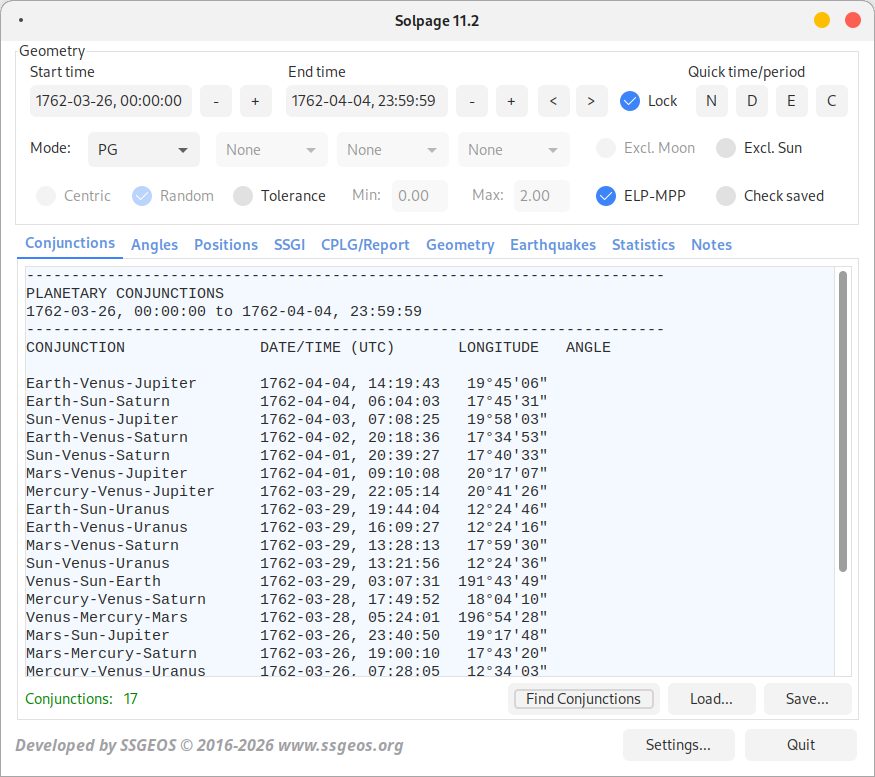Viewport: 875px width, 777px height.
Task: Click Find Conjunctions button
Action: tap(584, 699)
